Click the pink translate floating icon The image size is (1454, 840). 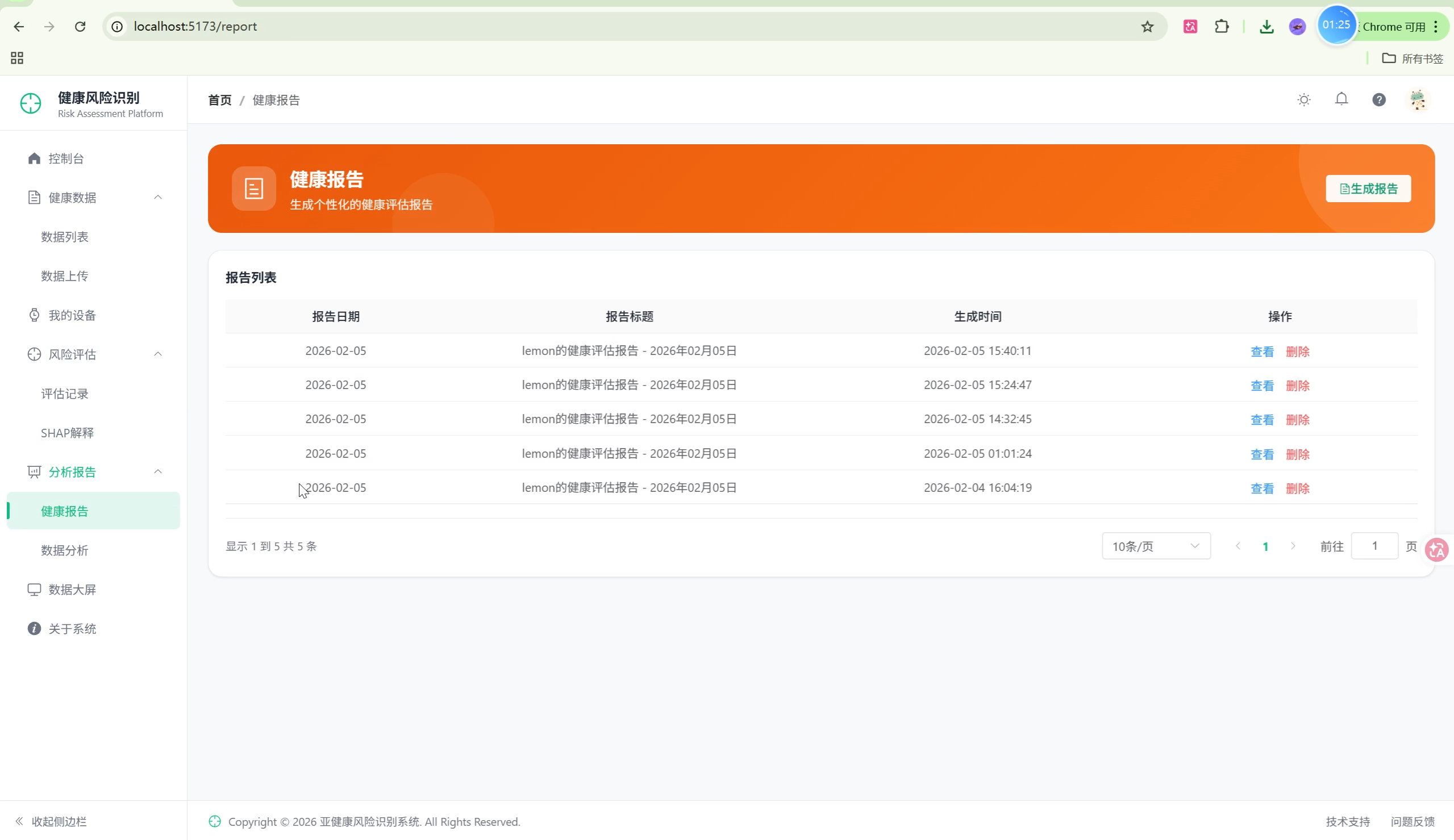coord(1436,550)
